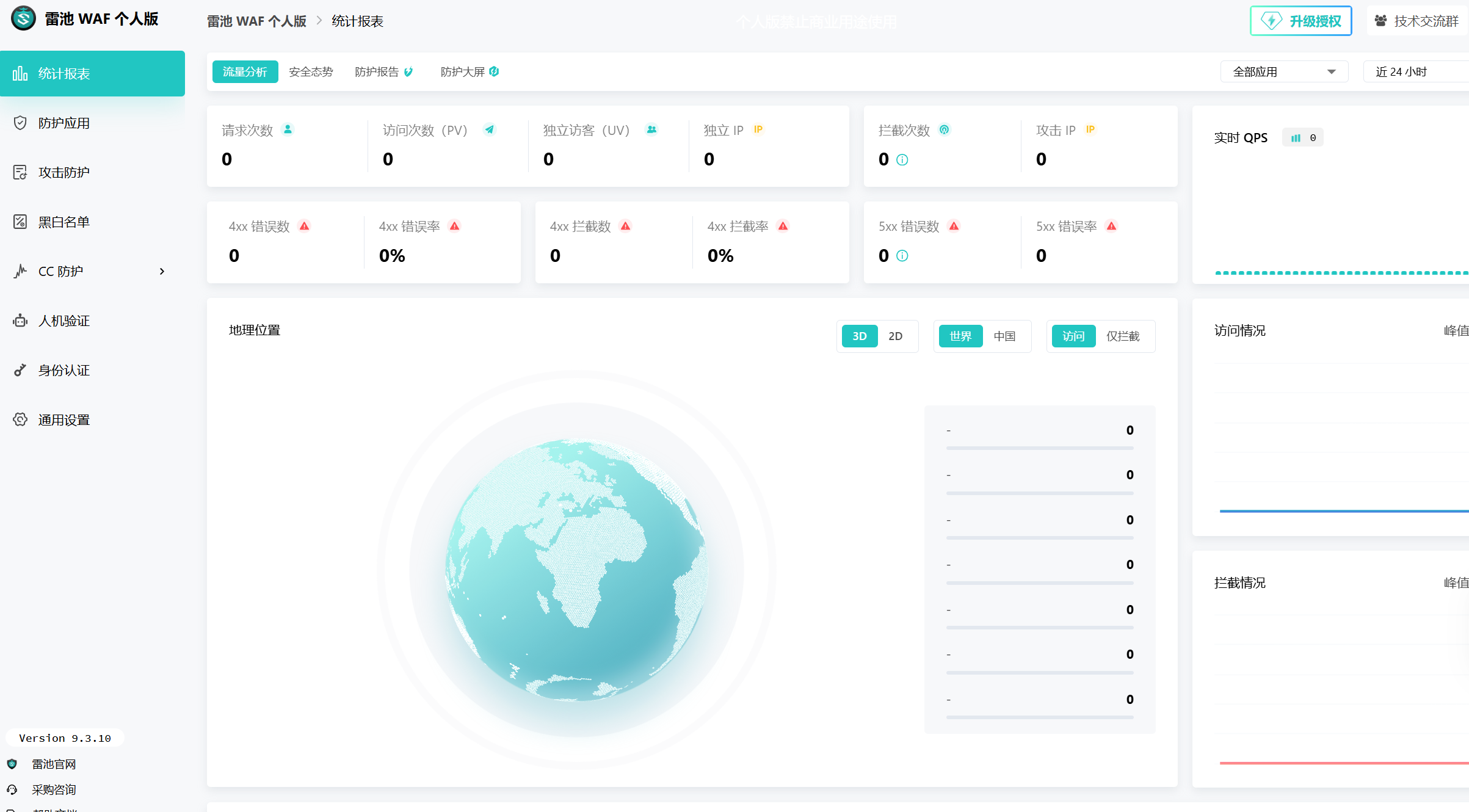Click the statistics report bar chart icon
This screenshot has width=1469, height=812.
tap(20, 73)
